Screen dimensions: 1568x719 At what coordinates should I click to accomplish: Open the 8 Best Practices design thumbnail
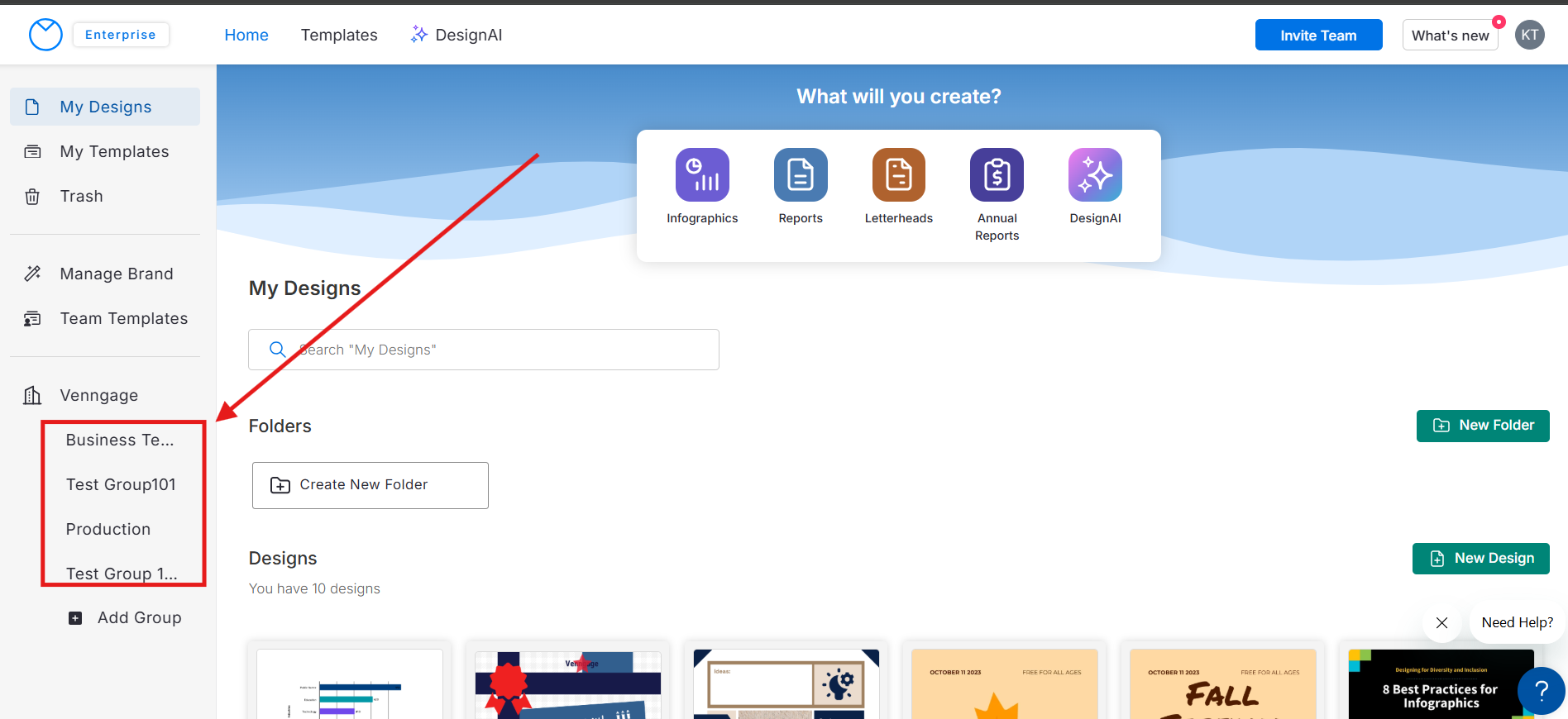(x=1439, y=684)
